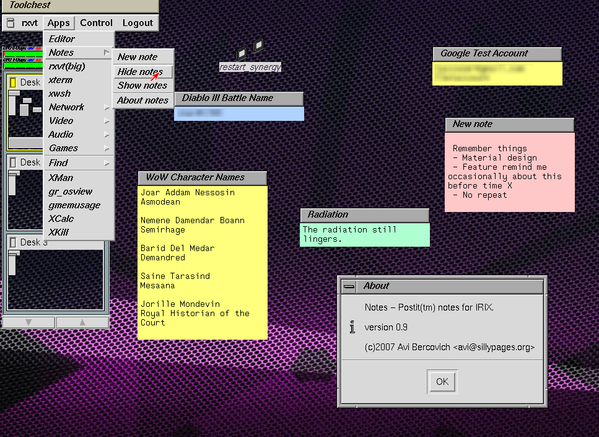Screen dimensions: 599x437
Task: Click the Radiation note title bar
Action: (365, 215)
